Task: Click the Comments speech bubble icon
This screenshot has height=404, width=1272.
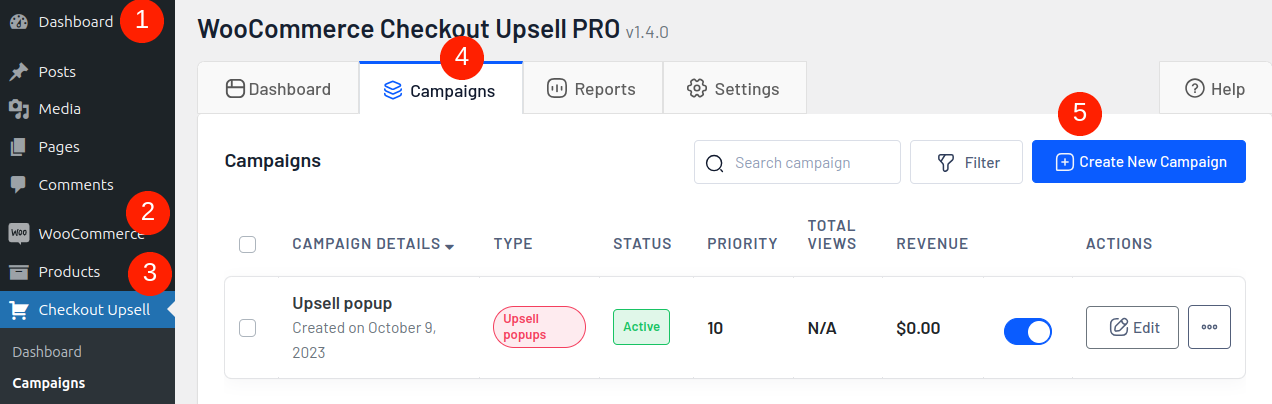Action: [18, 185]
